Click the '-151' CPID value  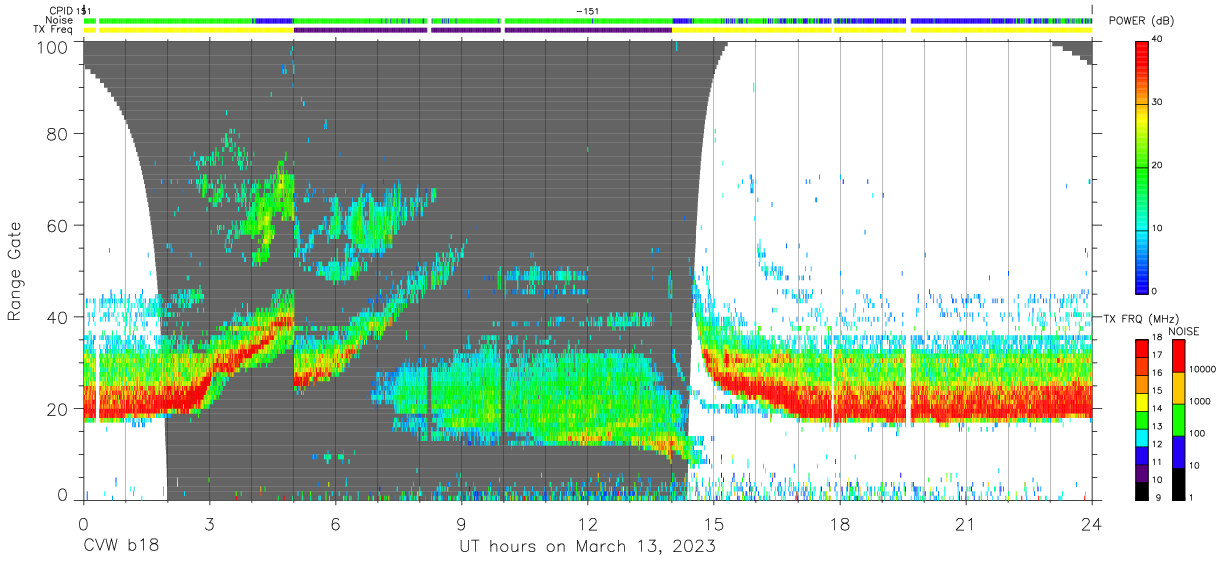(588, 10)
